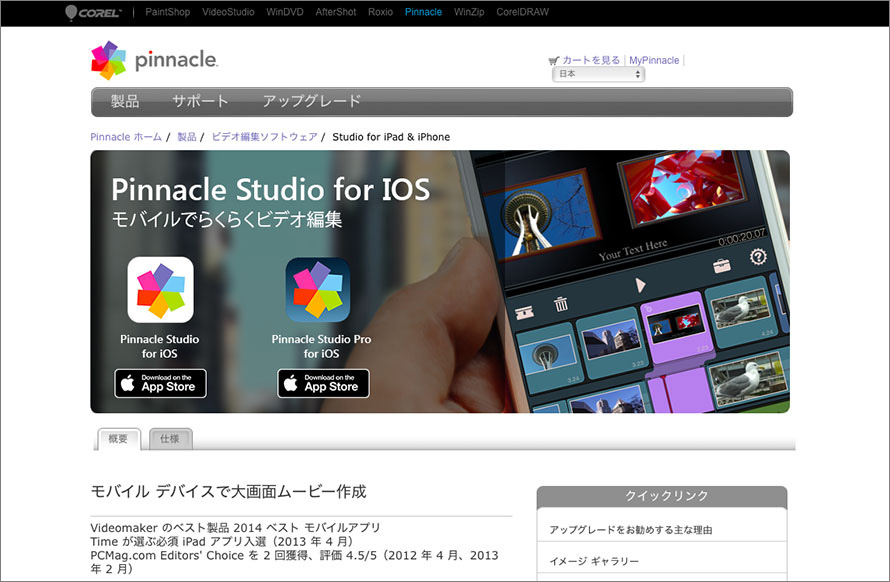Screen dimensions: 890x582
Task: Open イメージ ギャラリー quick link
Action: 594,561
